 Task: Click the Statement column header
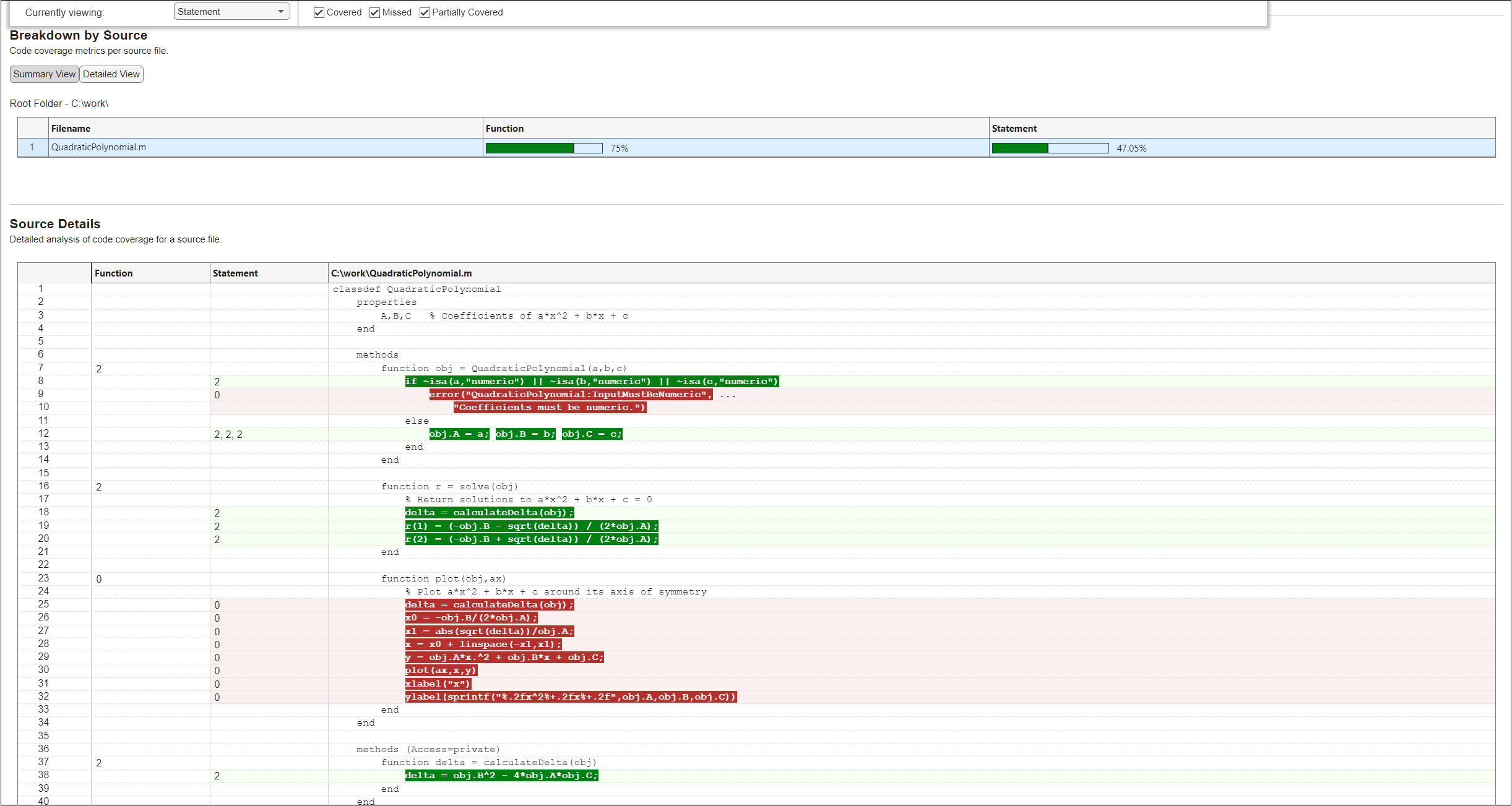coord(1014,128)
